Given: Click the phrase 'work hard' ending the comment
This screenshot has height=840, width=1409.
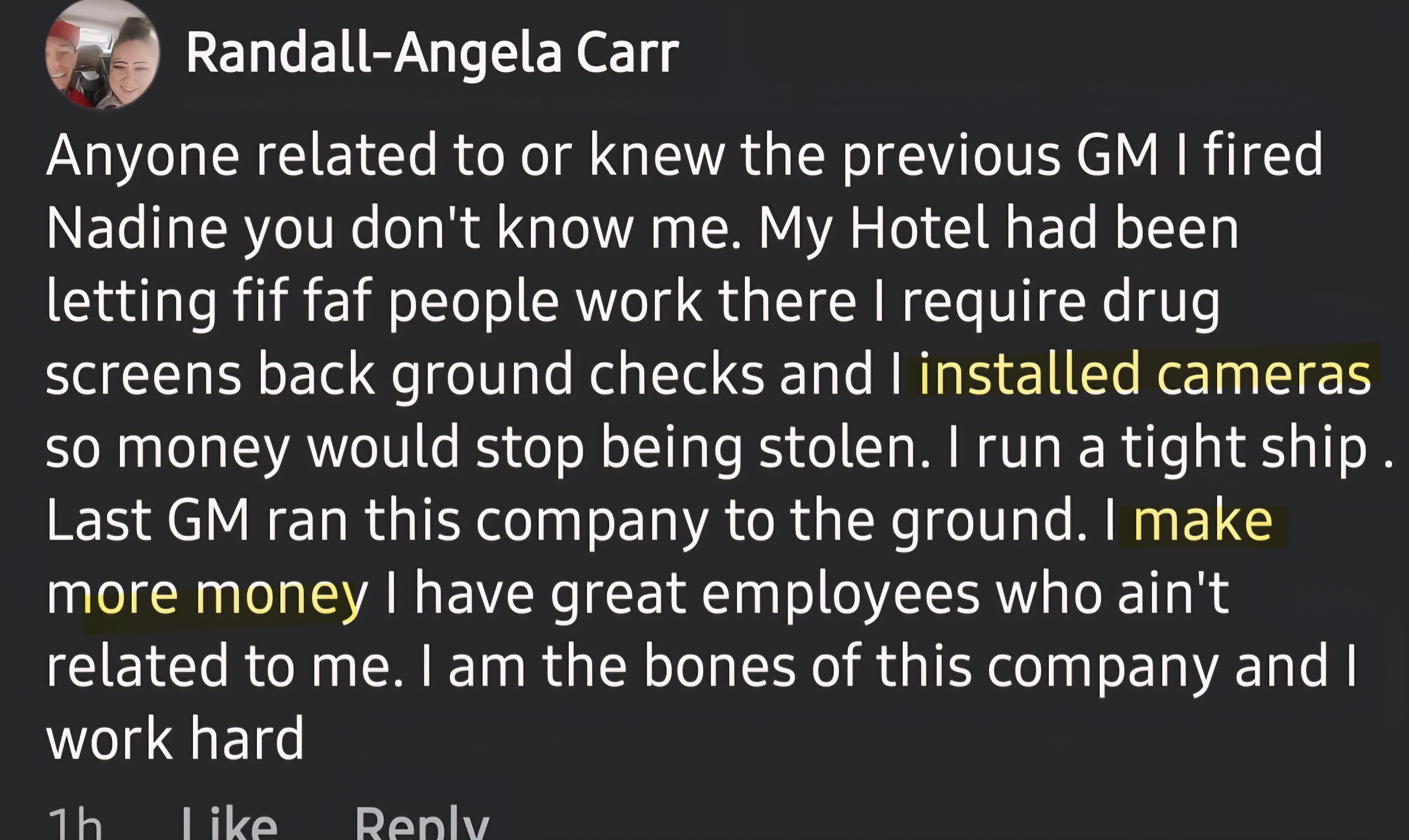Looking at the screenshot, I should pyautogui.click(x=175, y=738).
